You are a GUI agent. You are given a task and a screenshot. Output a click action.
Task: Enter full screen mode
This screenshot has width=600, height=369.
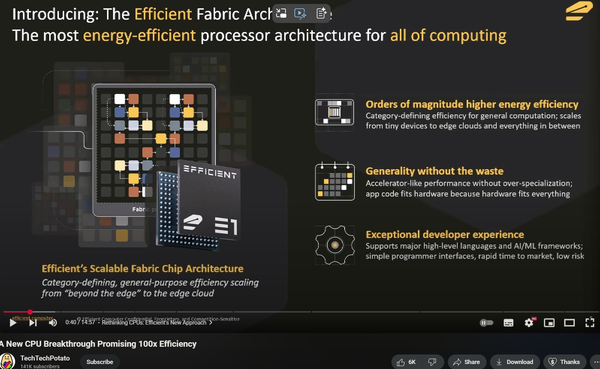click(x=590, y=323)
